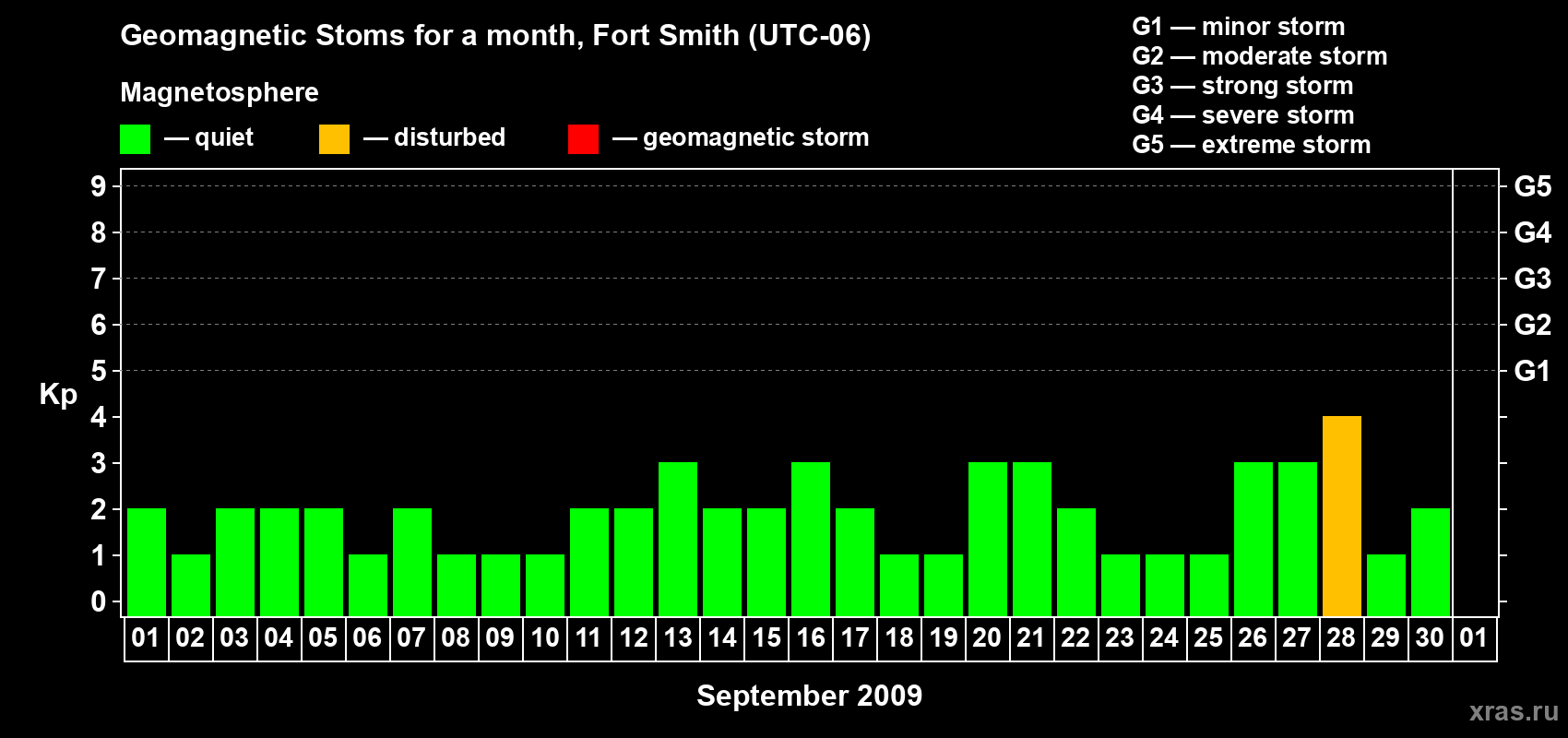Click the Kp axis title
Viewport: 1568px width, 738px height.
pos(58,395)
